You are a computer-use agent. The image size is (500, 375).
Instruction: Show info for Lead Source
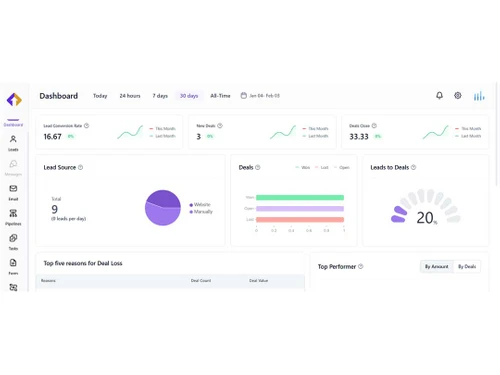coord(80,167)
